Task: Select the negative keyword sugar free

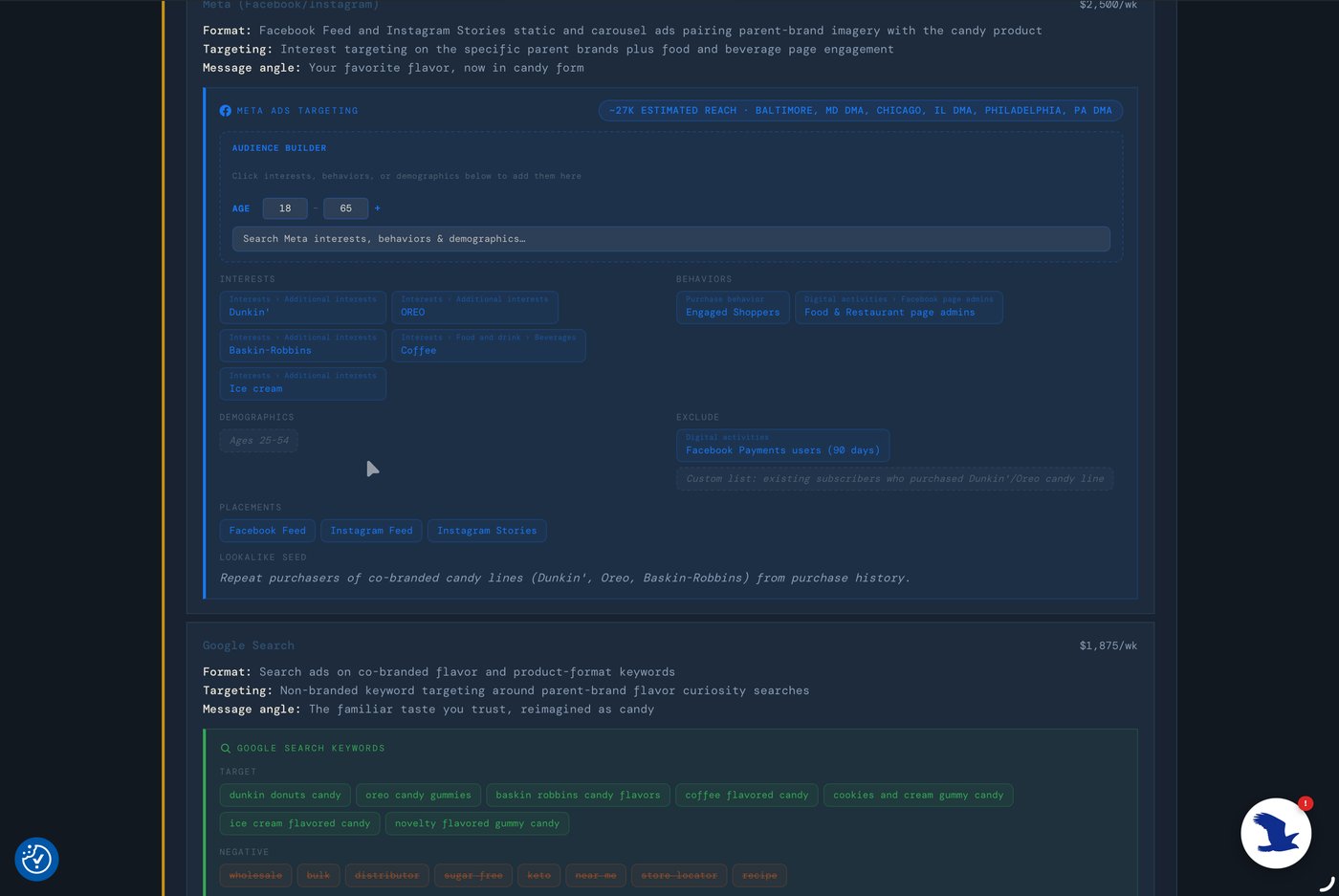Action: (x=473, y=876)
